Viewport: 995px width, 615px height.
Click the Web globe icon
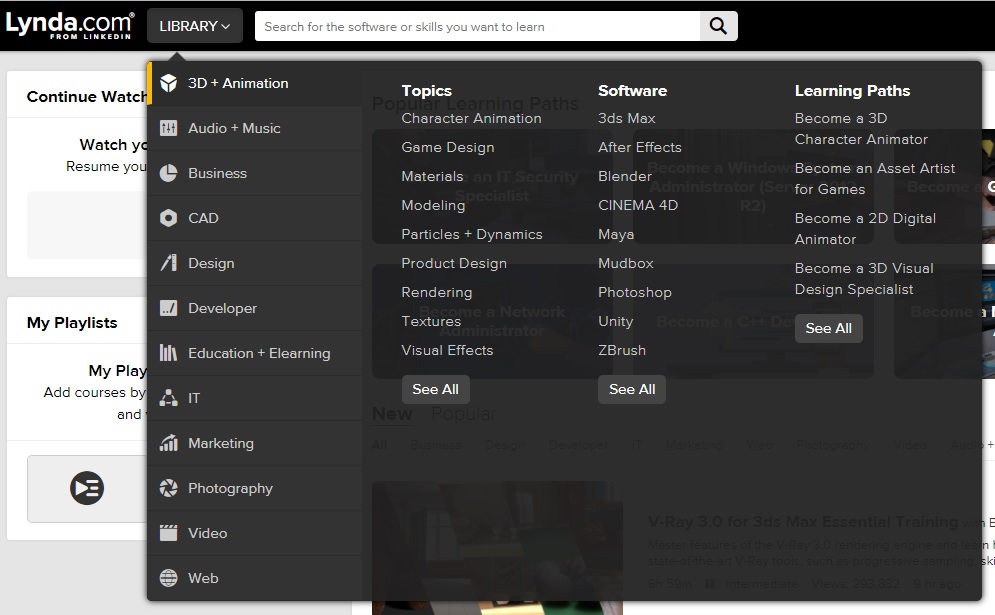click(169, 578)
